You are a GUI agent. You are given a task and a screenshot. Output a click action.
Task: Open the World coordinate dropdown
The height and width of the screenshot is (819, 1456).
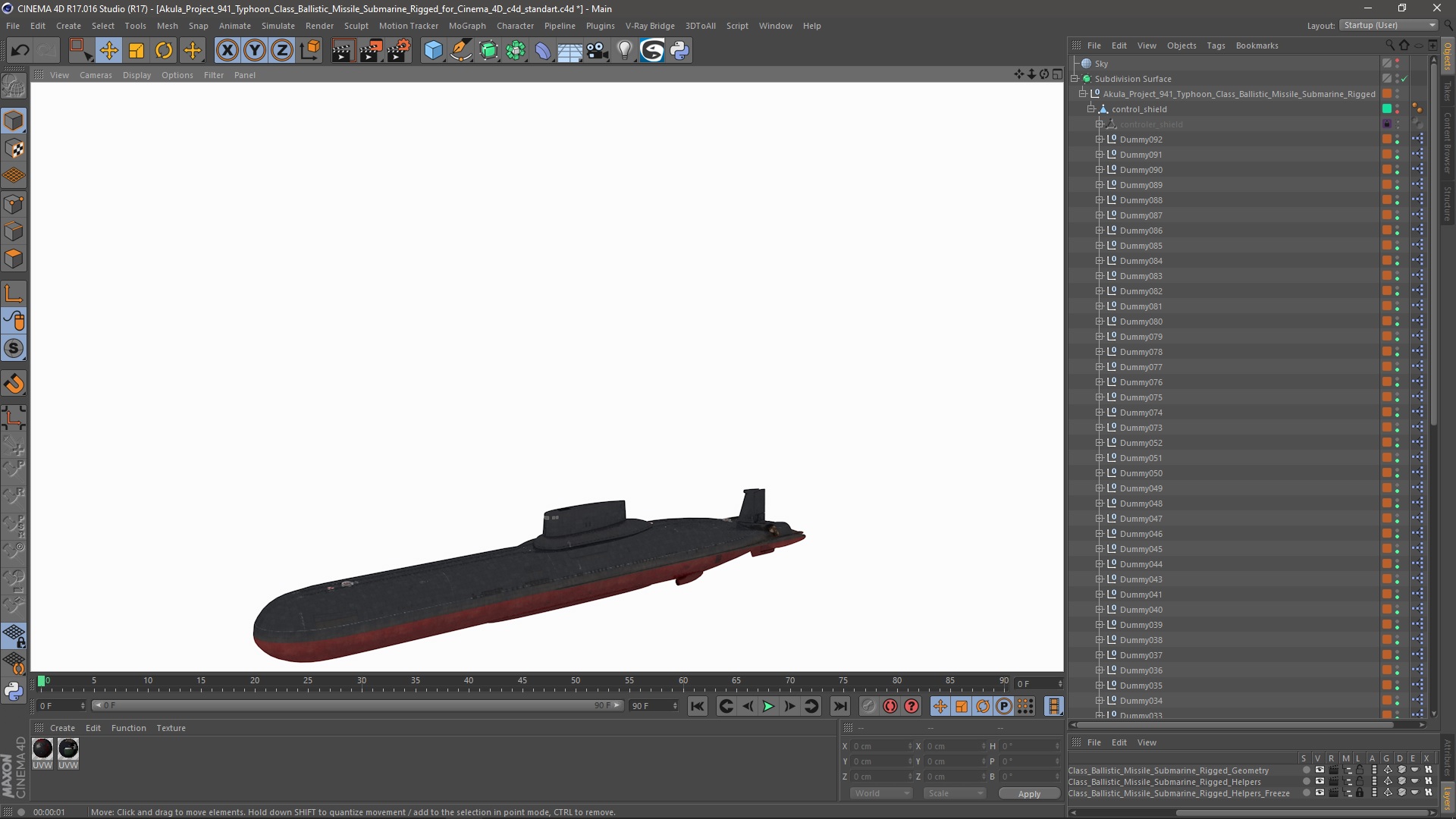881,793
